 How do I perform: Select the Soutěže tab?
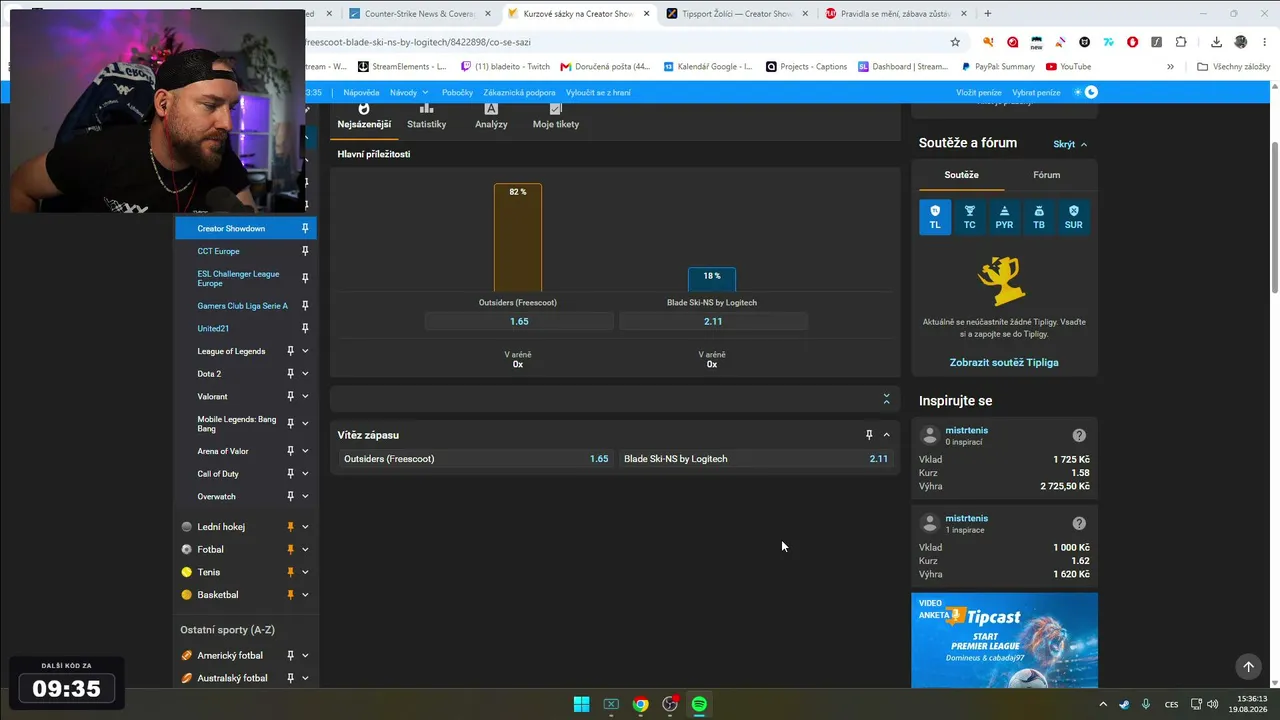962,175
